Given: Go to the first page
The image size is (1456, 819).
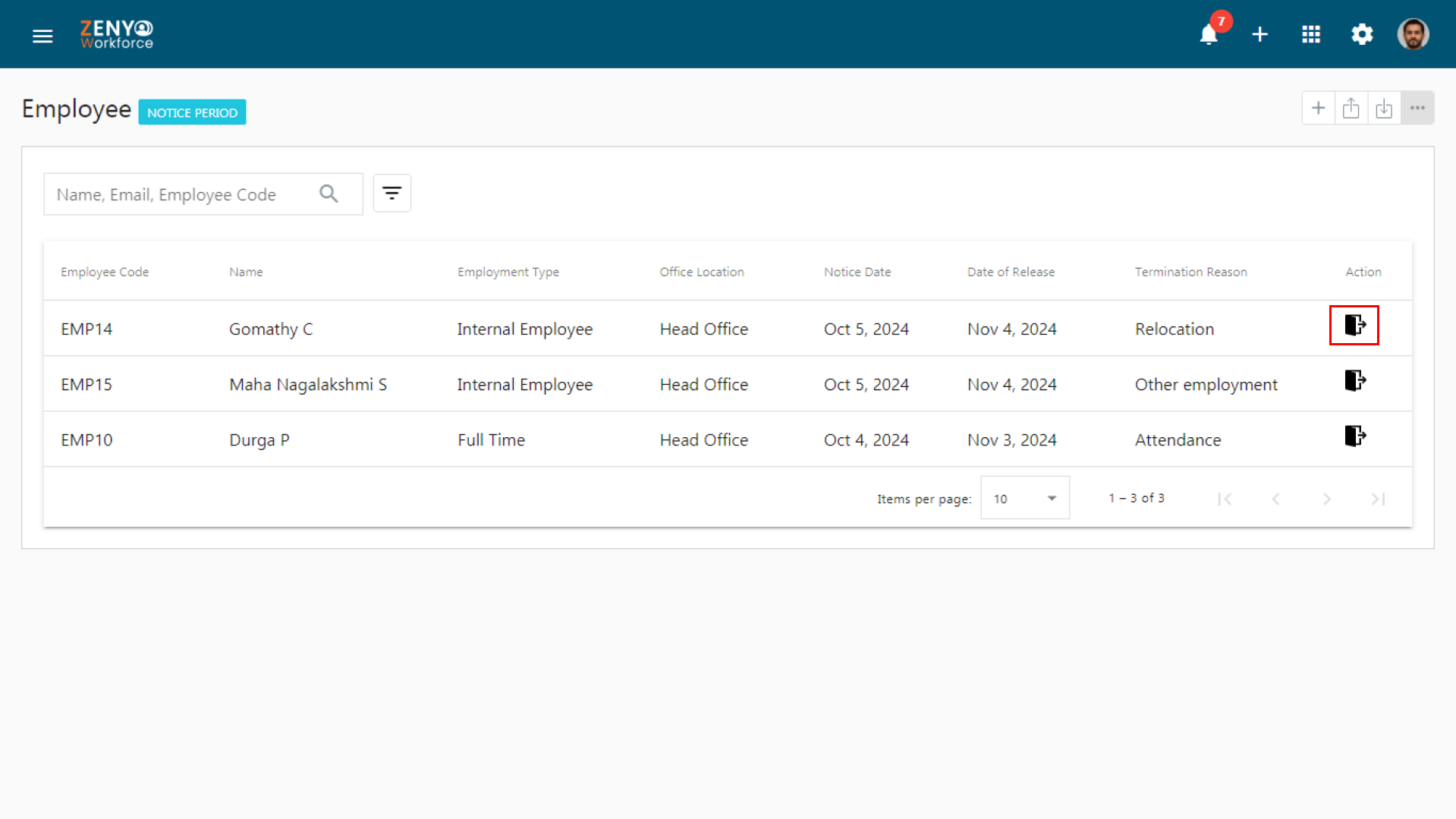Looking at the screenshot, I should click(x=1224, y=499).
